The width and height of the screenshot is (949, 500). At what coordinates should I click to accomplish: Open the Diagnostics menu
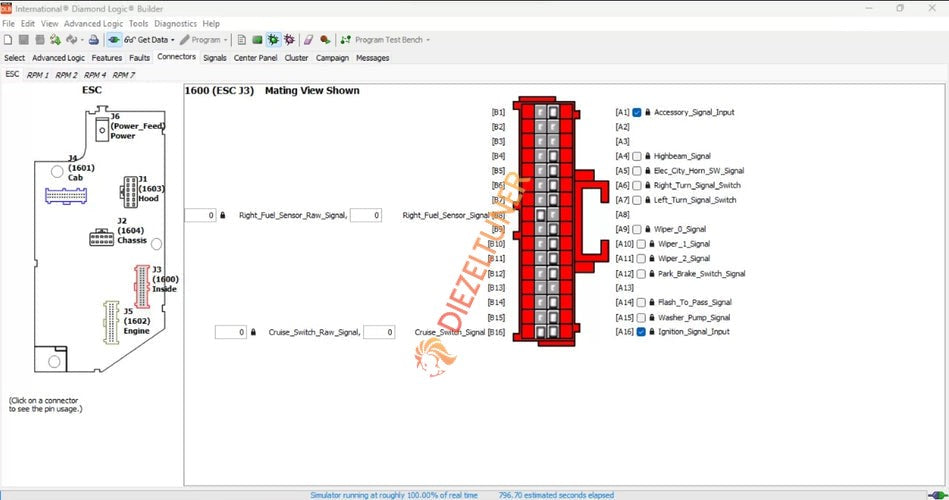(x=176, y=24)
